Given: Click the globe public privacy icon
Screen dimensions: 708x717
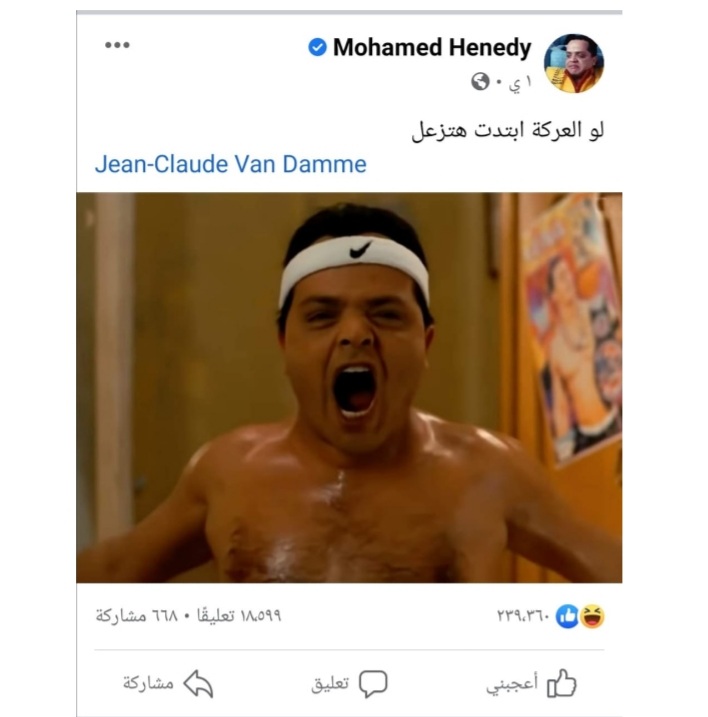Looking at the screenshot, I should click(480, 81).
